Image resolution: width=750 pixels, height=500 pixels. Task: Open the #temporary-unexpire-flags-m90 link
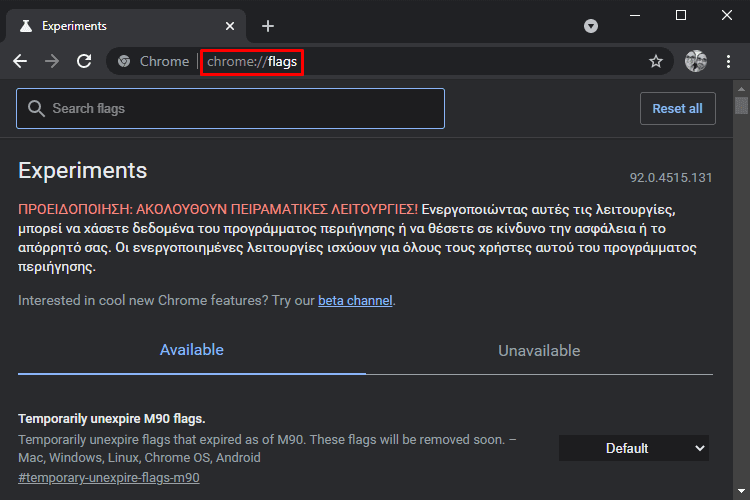coord(109,478)
